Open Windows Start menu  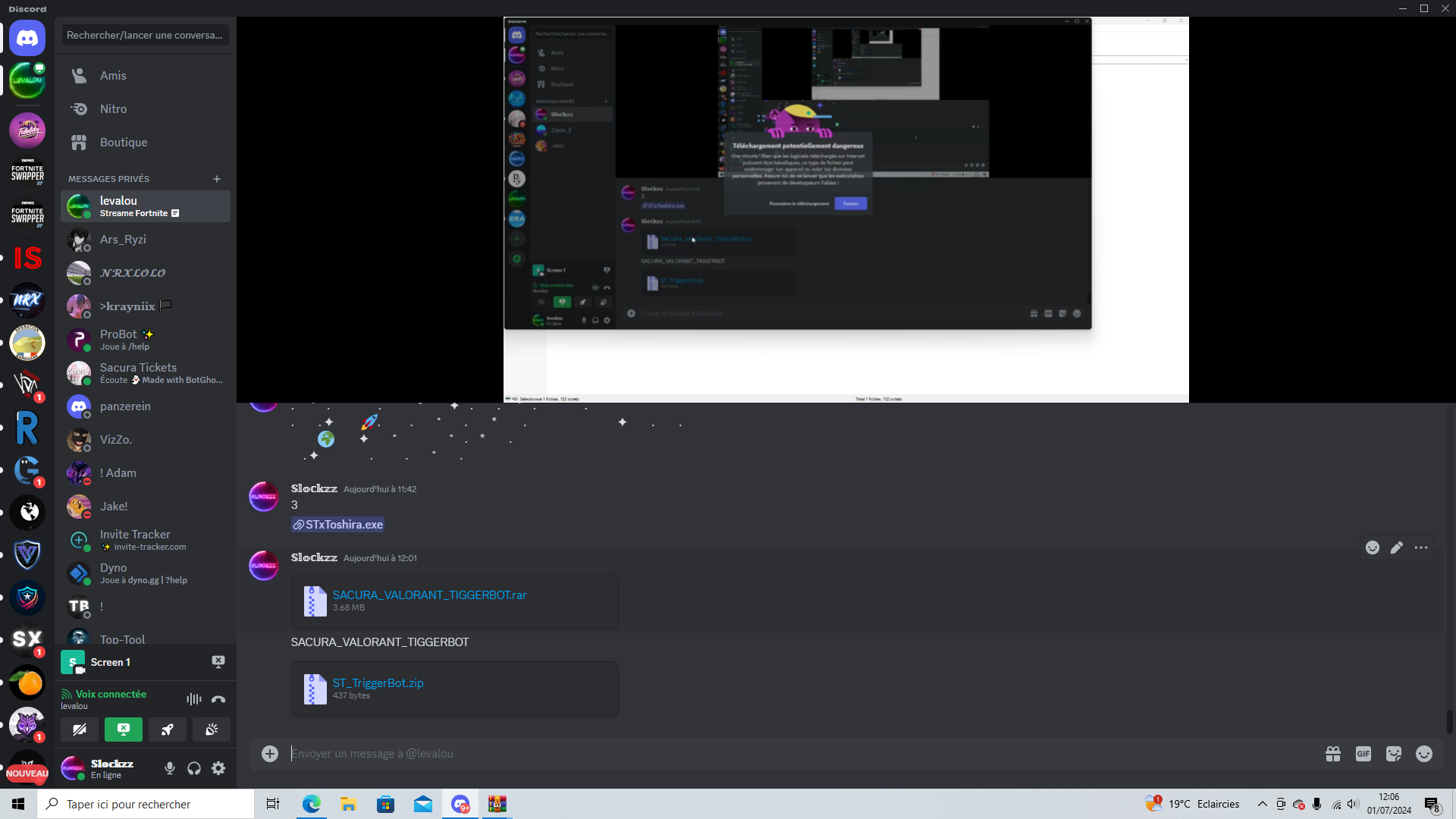click(18, 804)
